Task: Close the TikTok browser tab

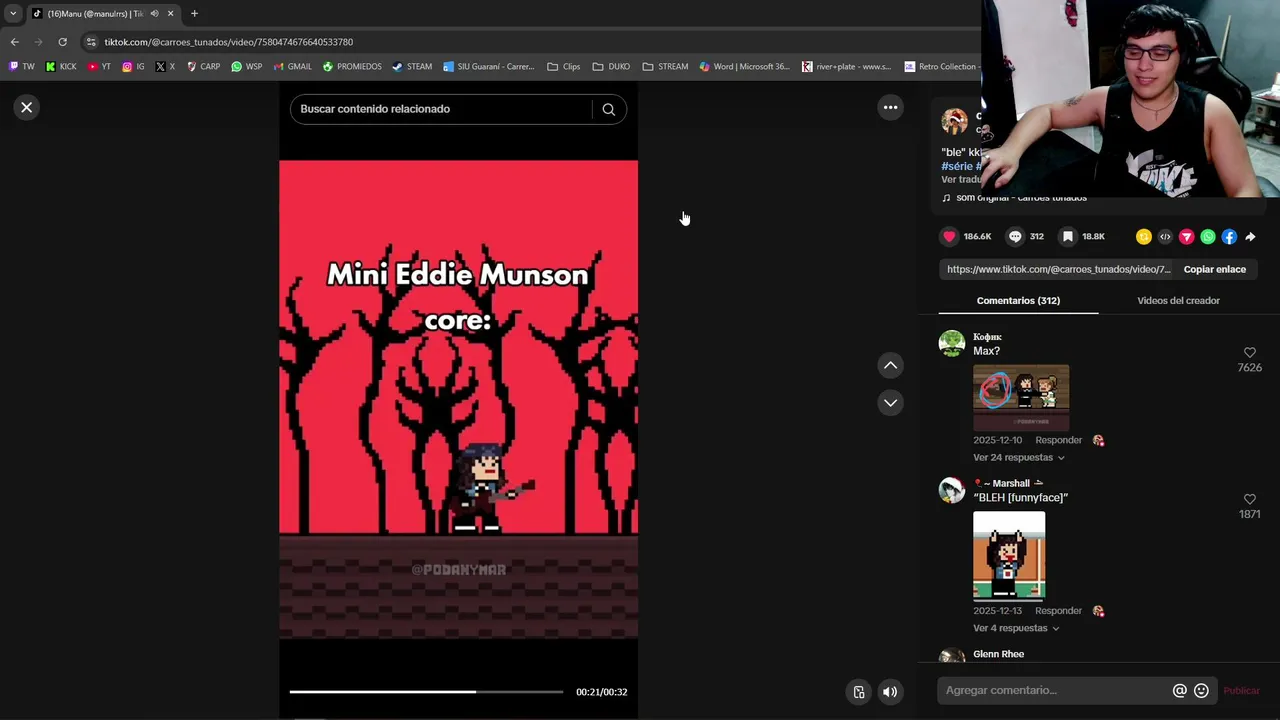Action: click(170, 13)
